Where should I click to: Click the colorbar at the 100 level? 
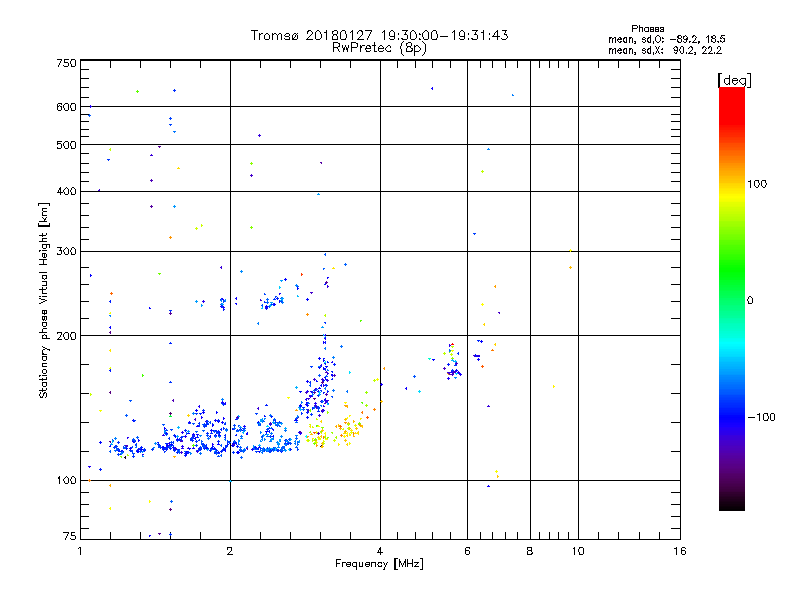(x=732, y=184)
